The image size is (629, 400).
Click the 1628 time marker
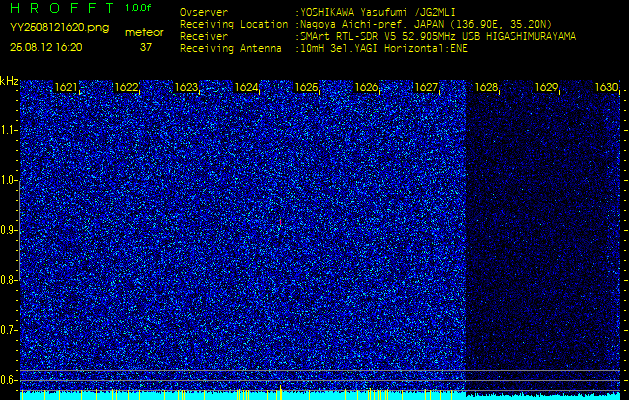(x=486, y=87)
